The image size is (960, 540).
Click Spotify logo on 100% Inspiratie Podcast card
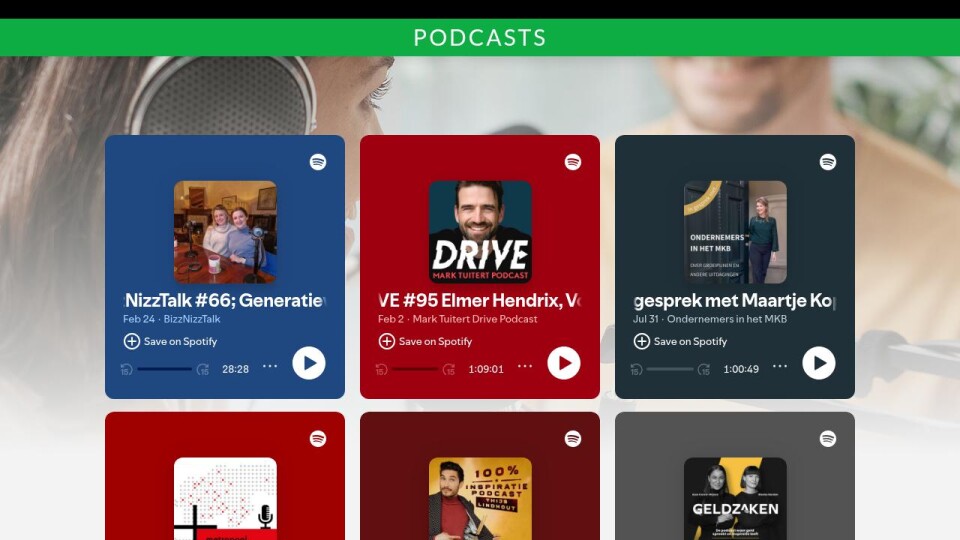point(572,439)
